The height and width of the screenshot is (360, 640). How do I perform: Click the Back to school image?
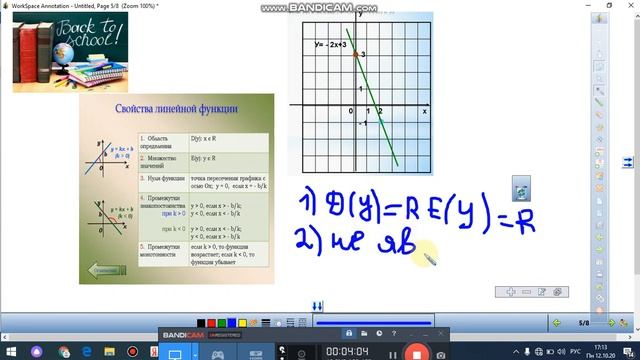(x=70, y=52)
